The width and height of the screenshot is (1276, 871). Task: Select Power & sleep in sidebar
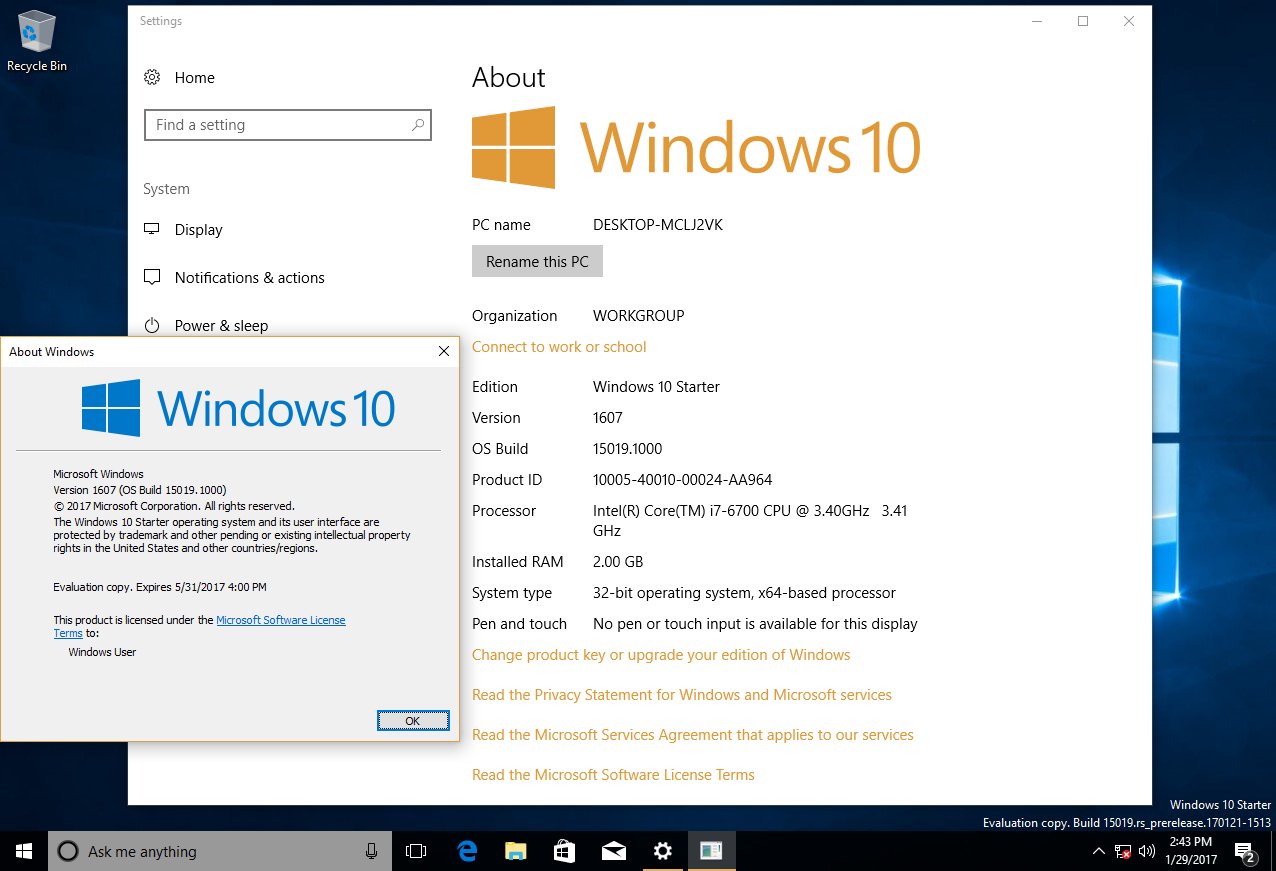[x=221, y=325]
